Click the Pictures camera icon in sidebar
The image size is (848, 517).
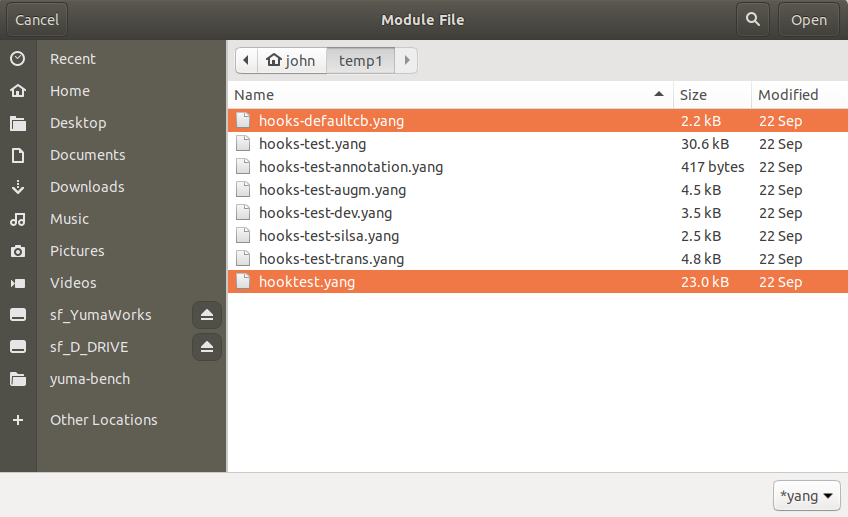[18, 251]
